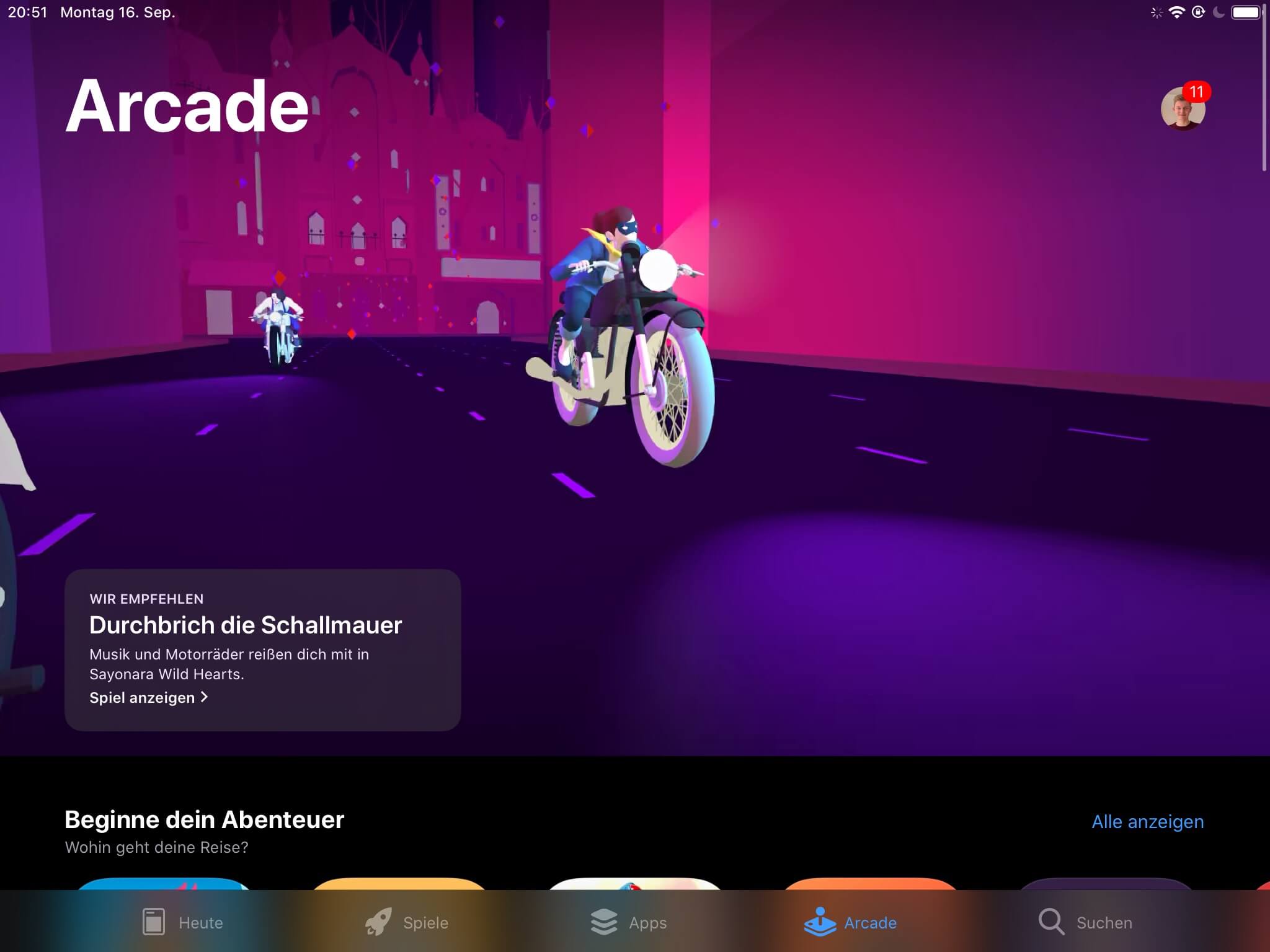Tap the Wi-Fi status icon
Screen dimensions: 1270x952
pos(1177,12)
